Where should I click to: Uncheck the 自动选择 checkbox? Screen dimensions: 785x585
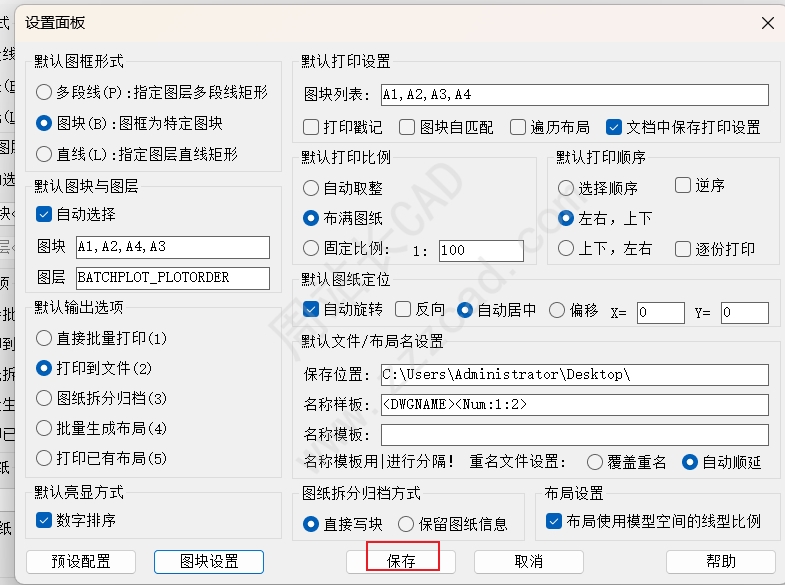(x=44, y=214)
